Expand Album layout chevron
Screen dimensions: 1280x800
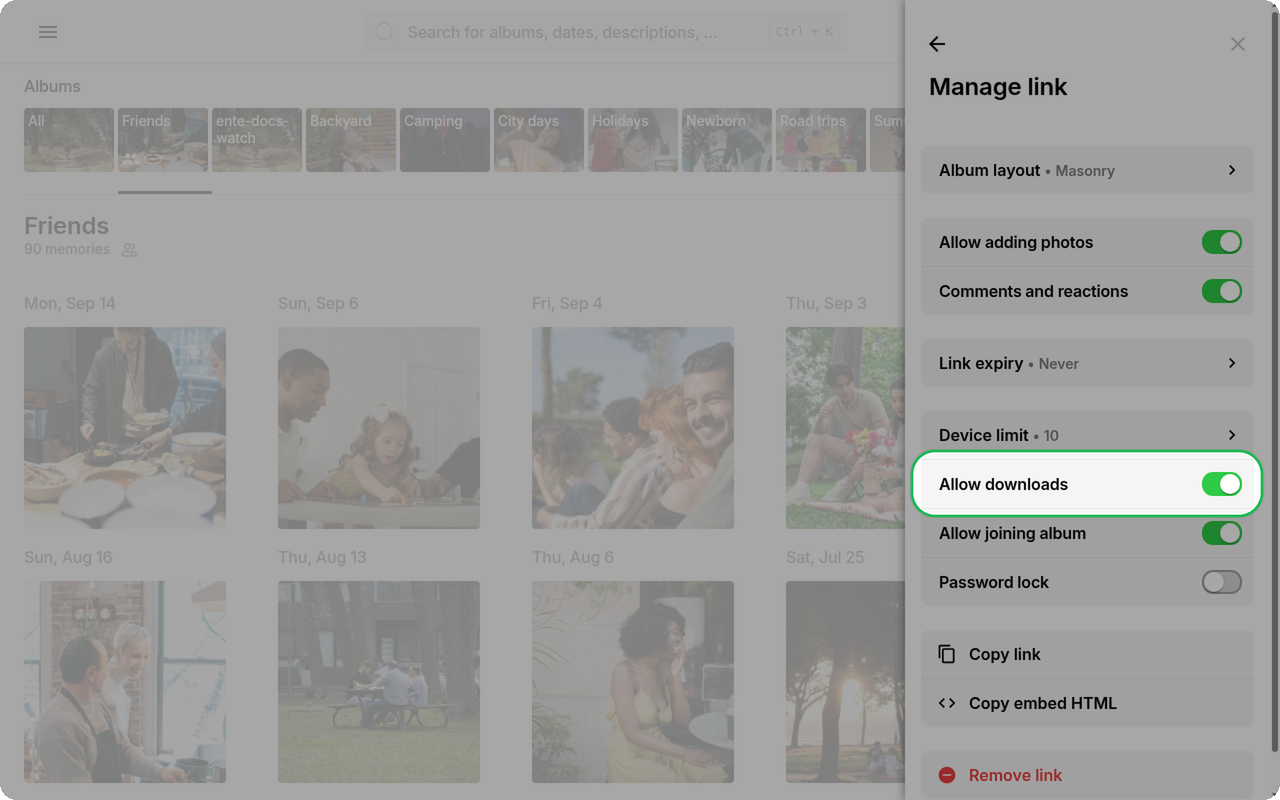[1232, 170]
